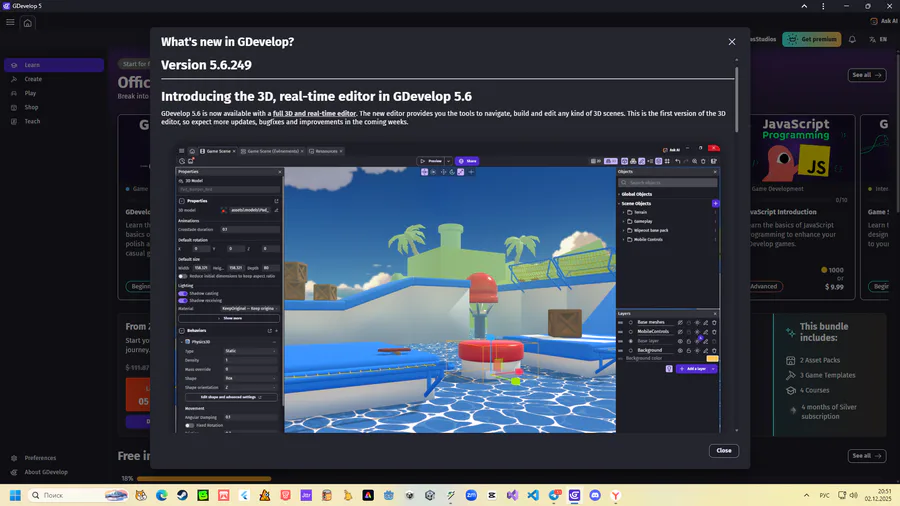
Task: Click the 3D editor preview image
Action: point(448,287)
